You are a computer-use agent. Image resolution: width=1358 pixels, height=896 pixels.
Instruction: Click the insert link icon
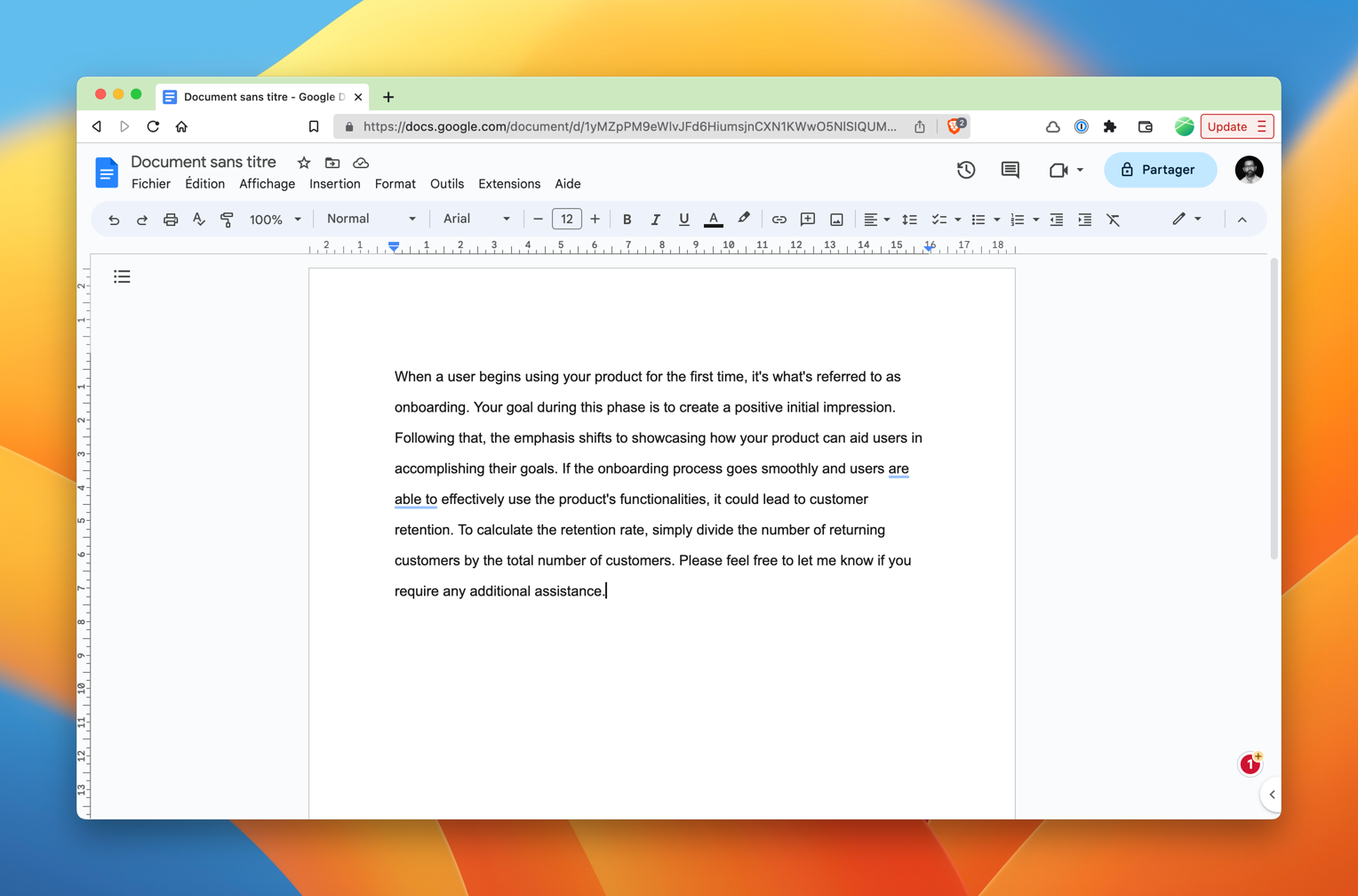779,220
